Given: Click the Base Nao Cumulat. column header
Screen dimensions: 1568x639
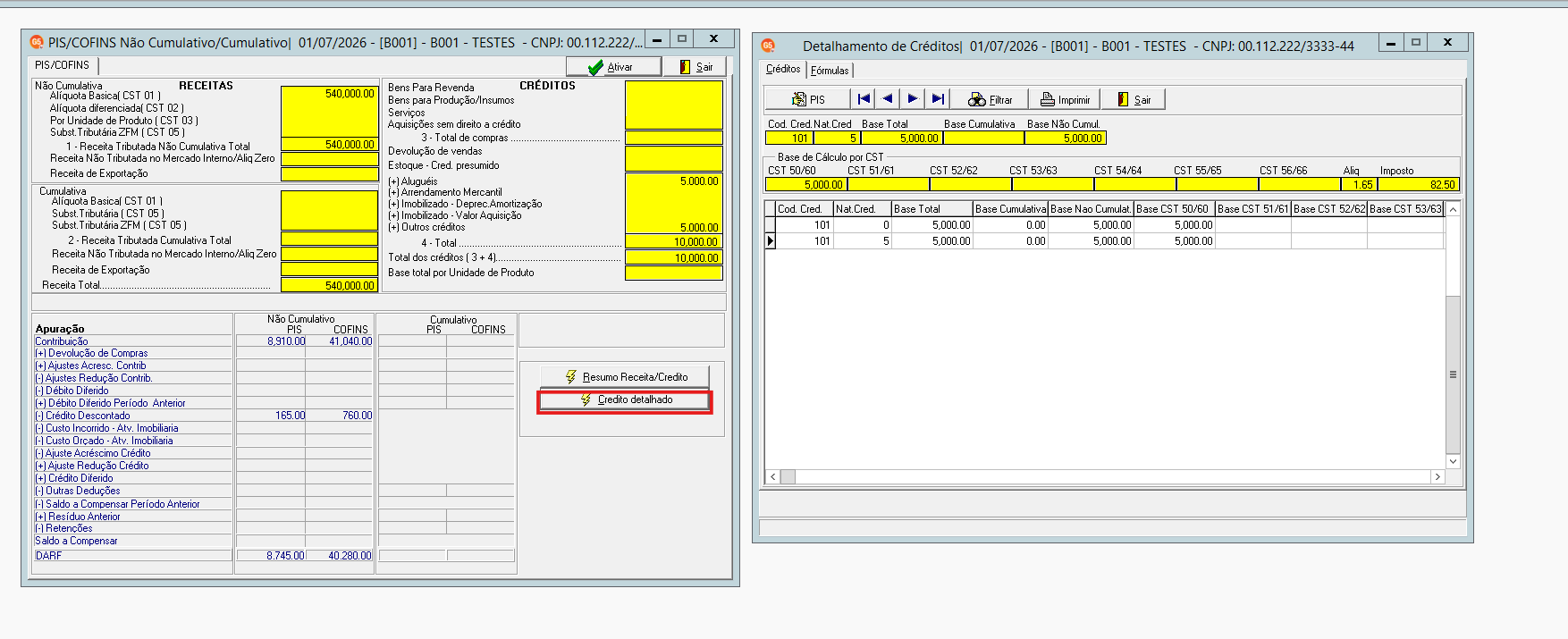Looking at the screenshot, I should pos(1092,209).
